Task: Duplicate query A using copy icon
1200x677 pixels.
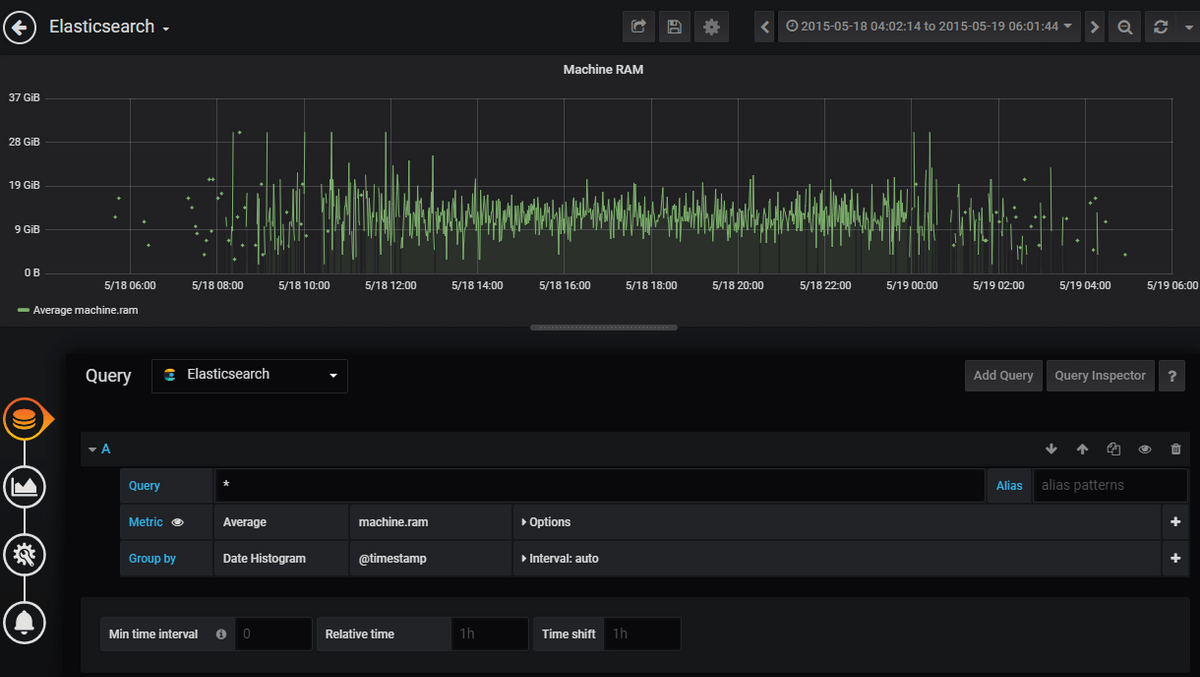Action: point(1114,450)
